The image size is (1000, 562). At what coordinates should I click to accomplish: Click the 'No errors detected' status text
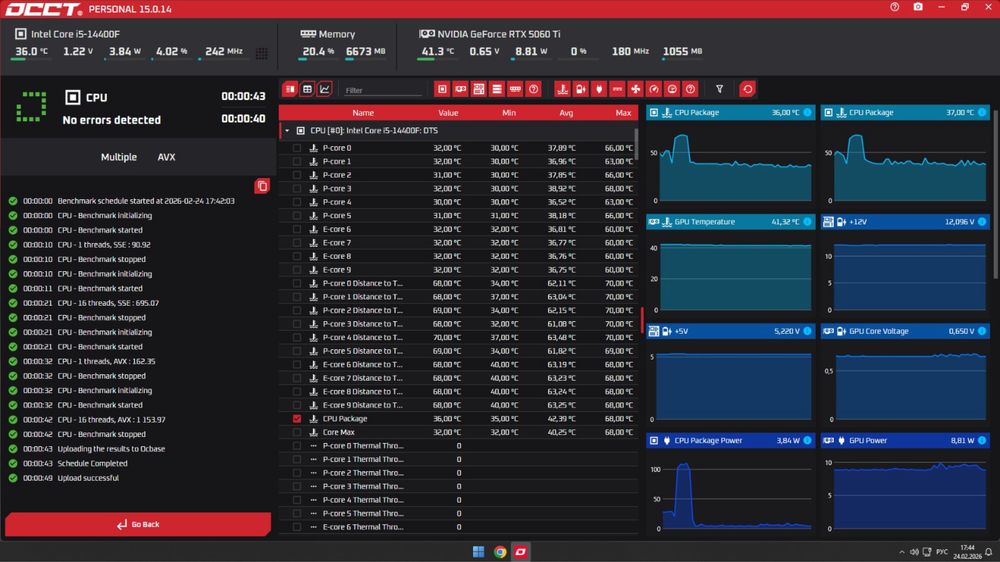coord(112,120)
